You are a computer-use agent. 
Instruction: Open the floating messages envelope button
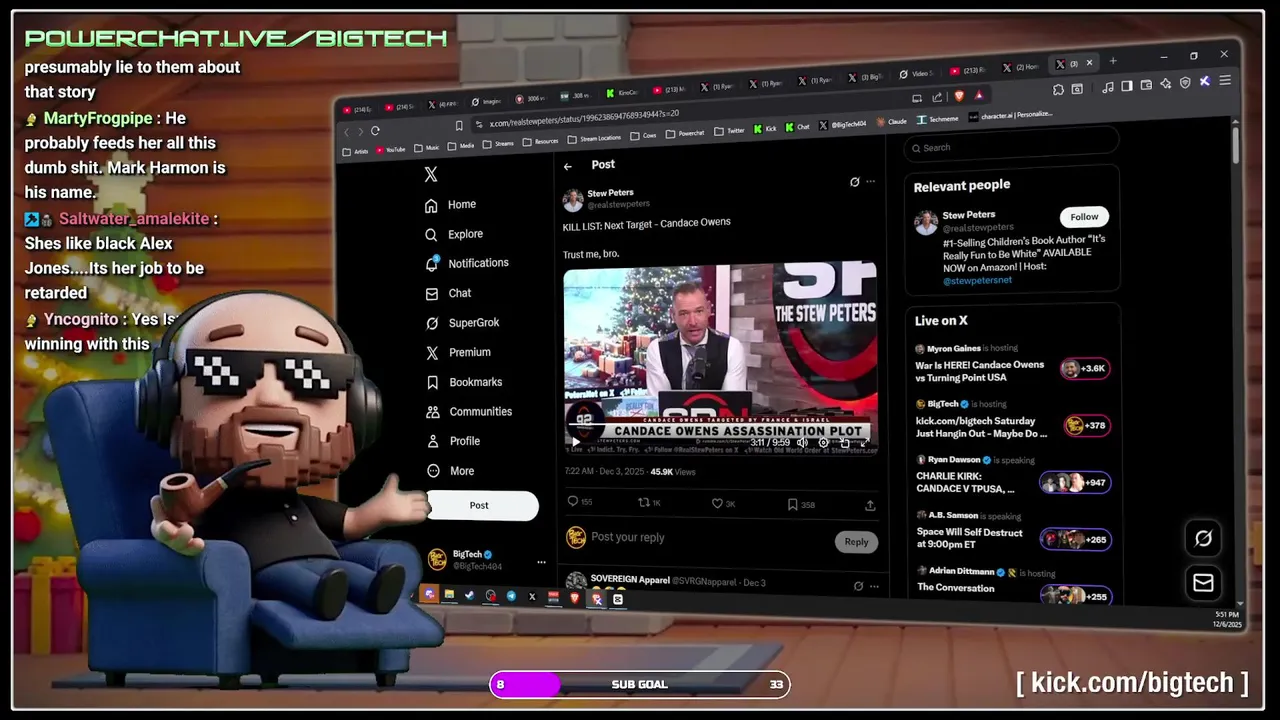tap(1203, 583)
